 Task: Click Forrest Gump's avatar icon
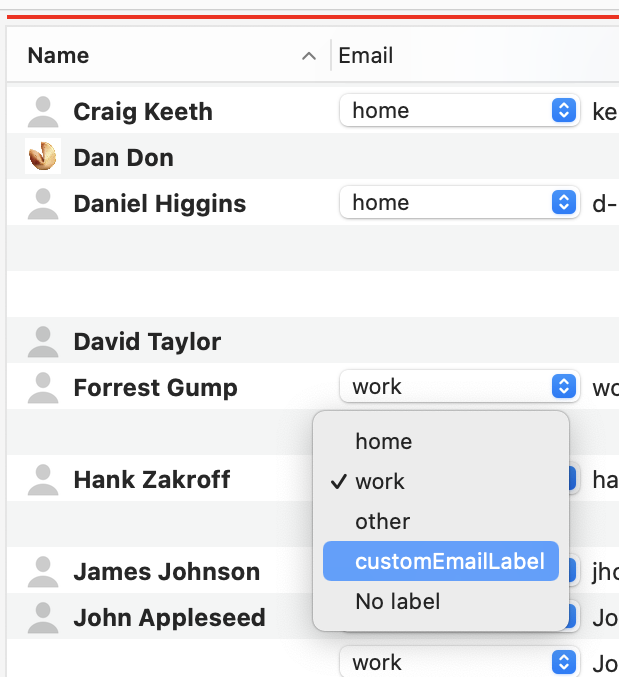point(43,388)
